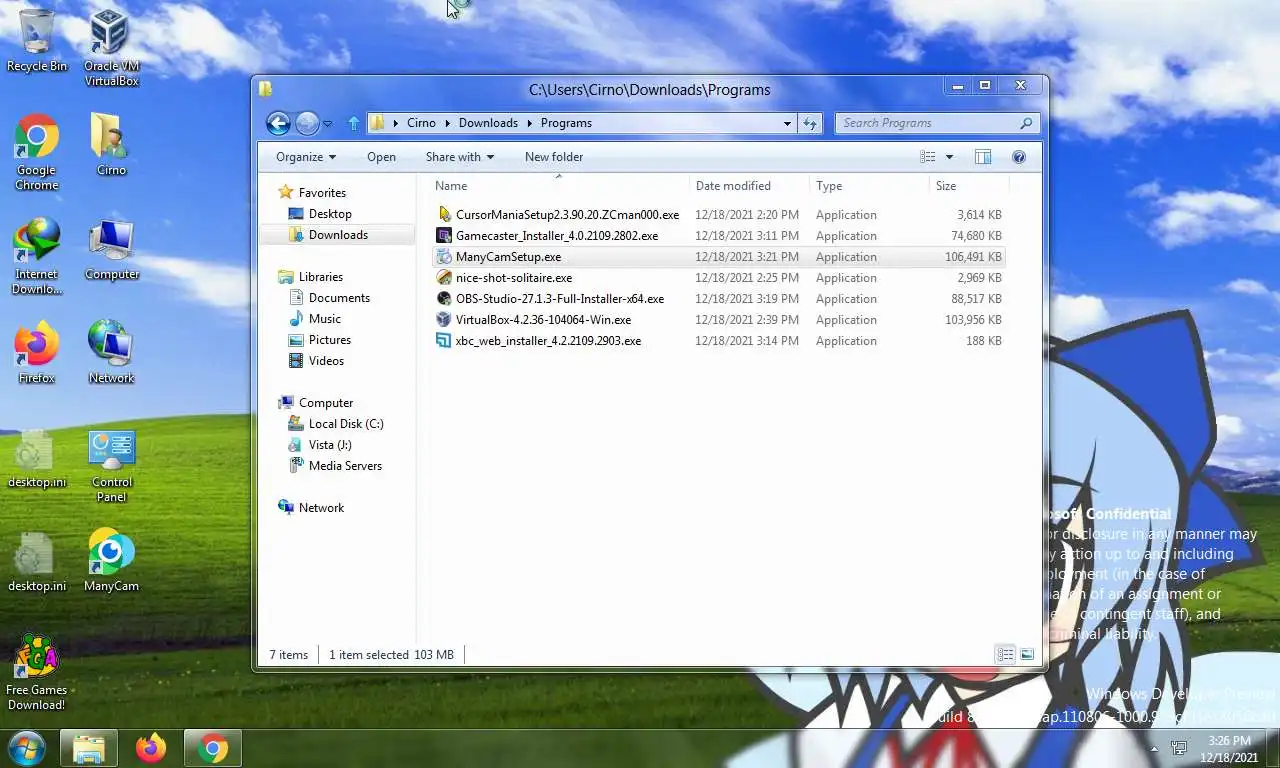Switch to Firefox in taskbar
Viewport: 1280px width, 768px height.
[151, 748]
